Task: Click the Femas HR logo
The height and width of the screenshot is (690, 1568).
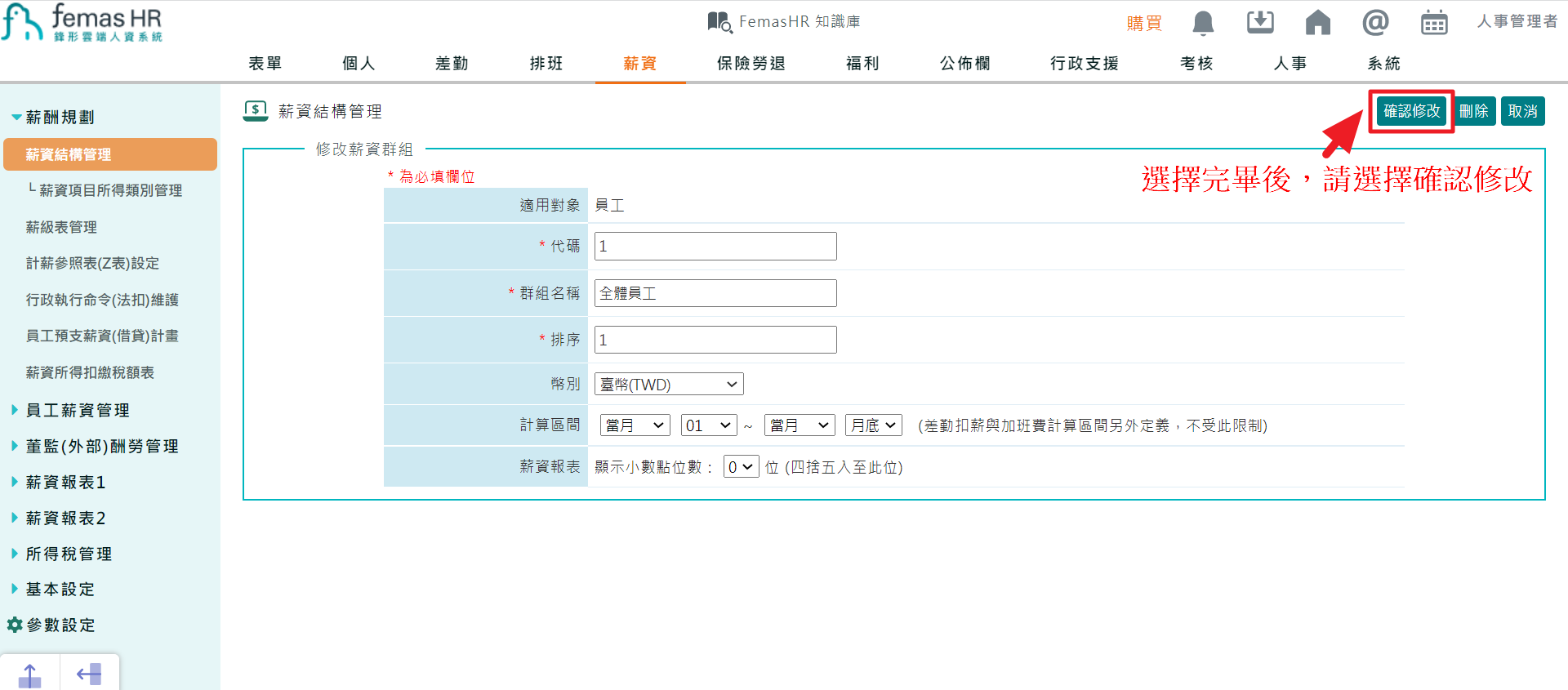Action: pyautogui.click(x=82, y=22)
